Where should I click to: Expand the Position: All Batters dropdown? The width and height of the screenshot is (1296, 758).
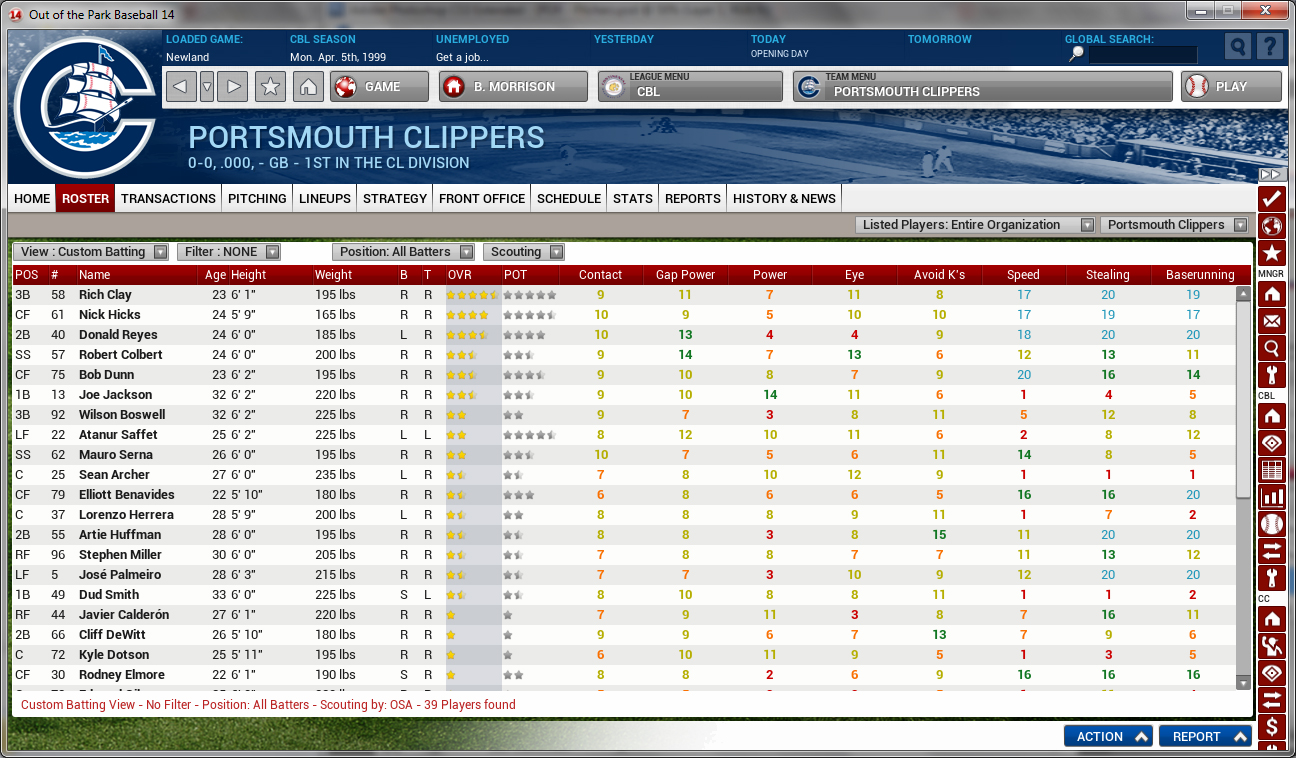click(404, 252)
